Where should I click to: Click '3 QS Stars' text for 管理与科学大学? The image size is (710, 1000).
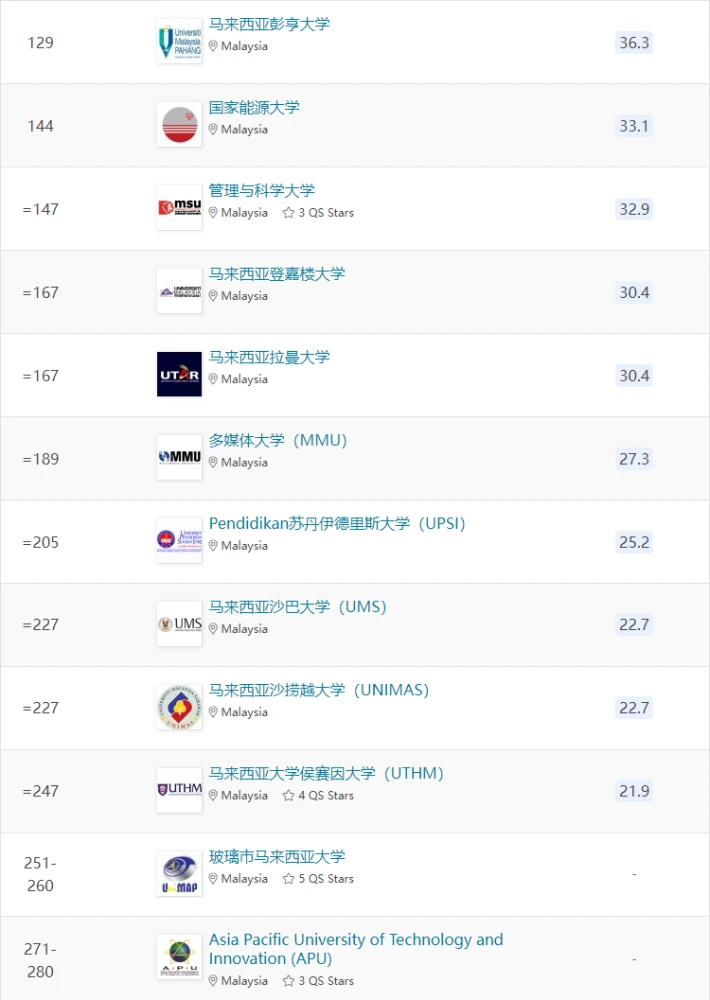tap(326, 212)
